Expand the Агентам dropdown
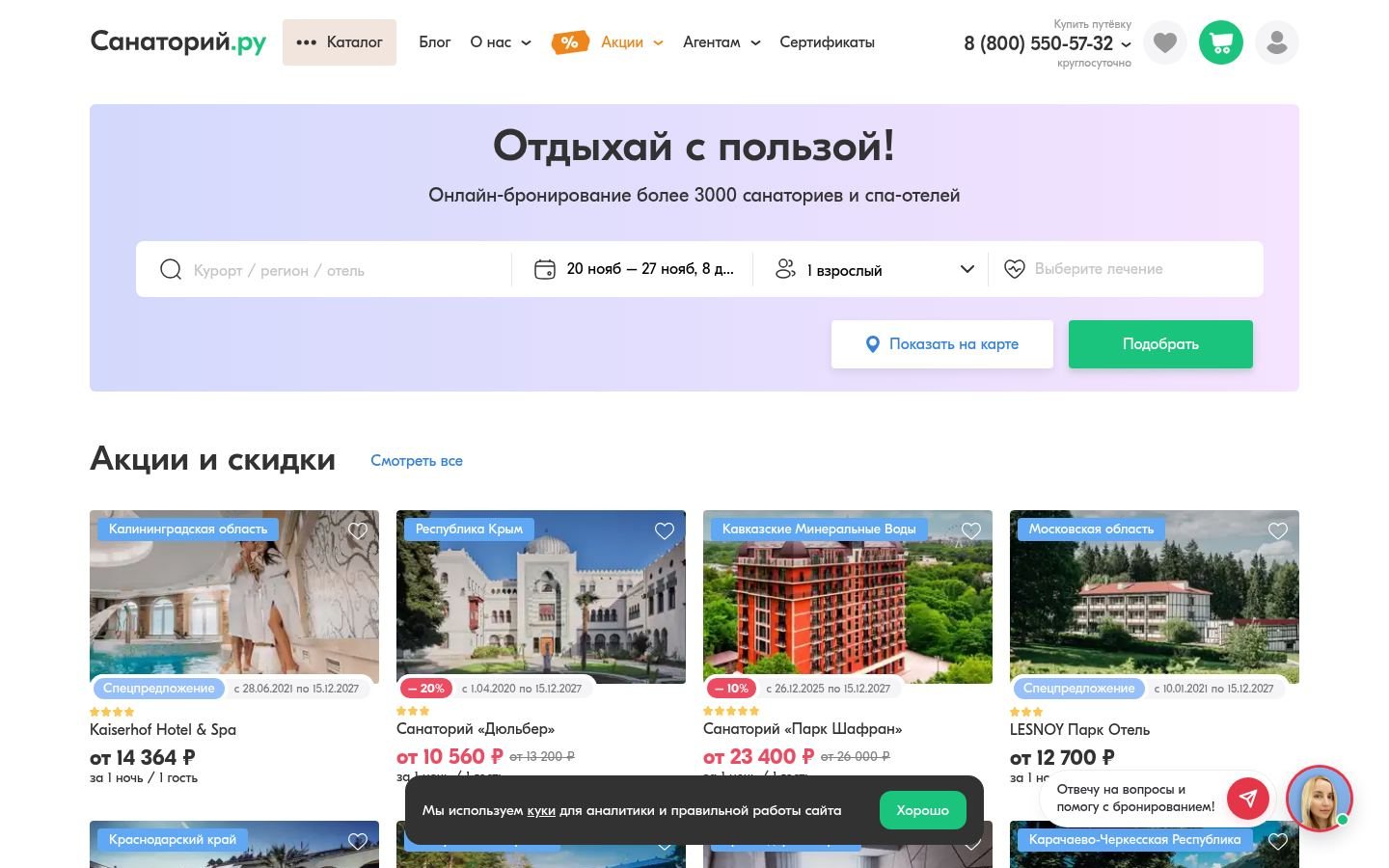Screen dimensions: 1389x868 click(x=722, y=42)
